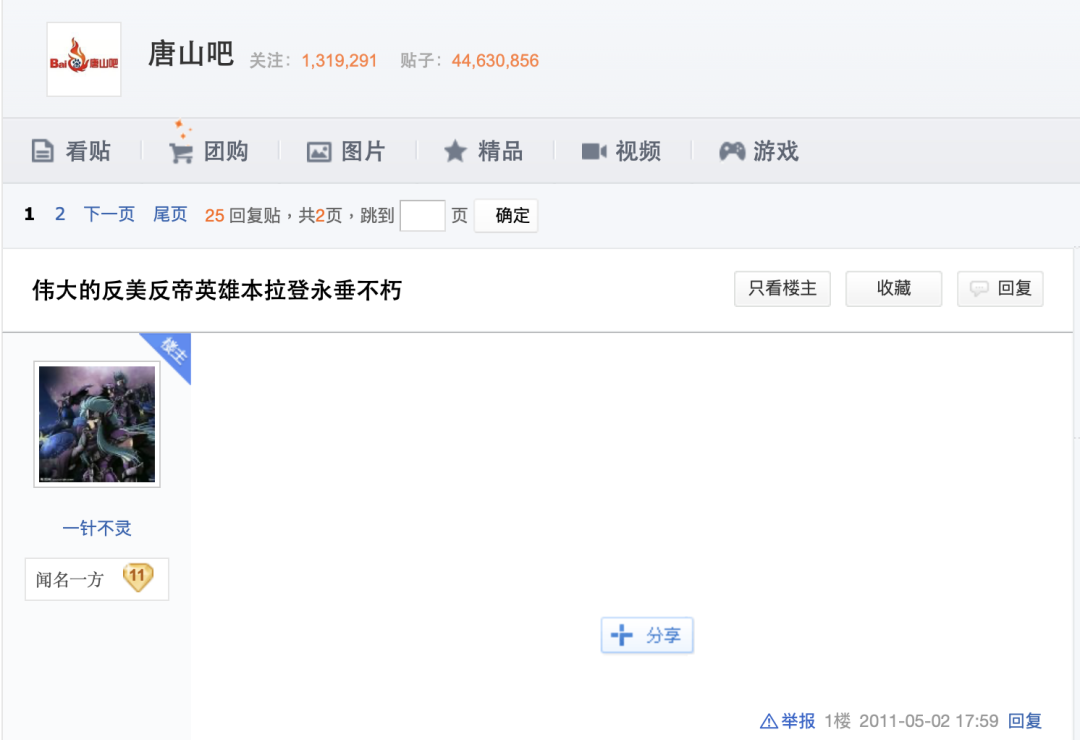Click the follower count 1,319,291
This screenshot has width=1080, height=740.
340,61
